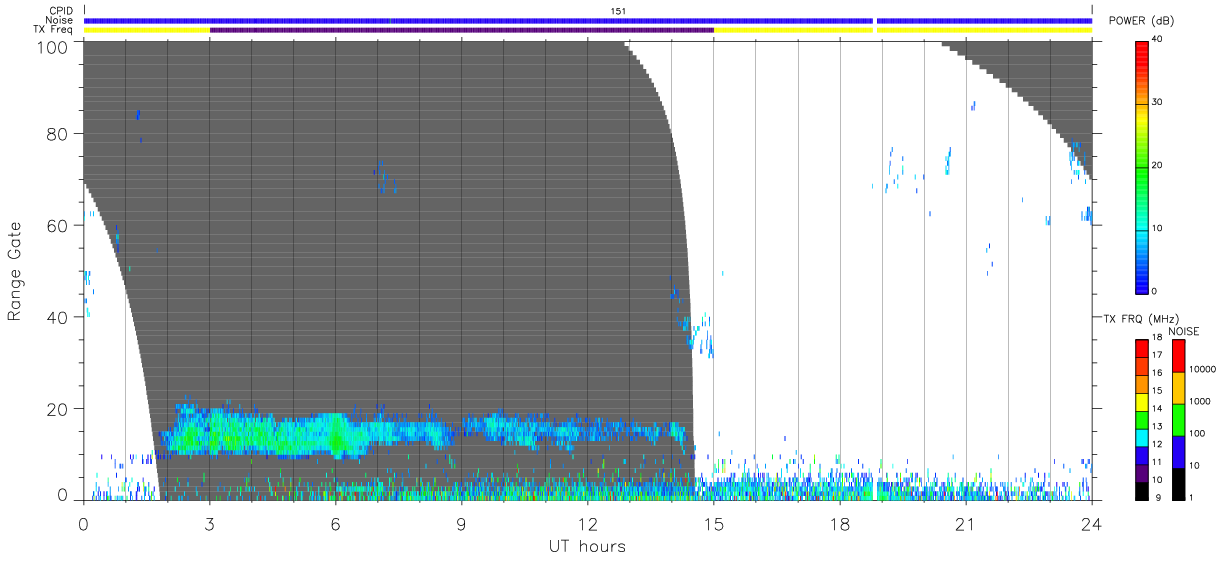Viewport: 1228px width, 567px height.
Task: Click y-axis tick label 20
Action: coord(58,409)
